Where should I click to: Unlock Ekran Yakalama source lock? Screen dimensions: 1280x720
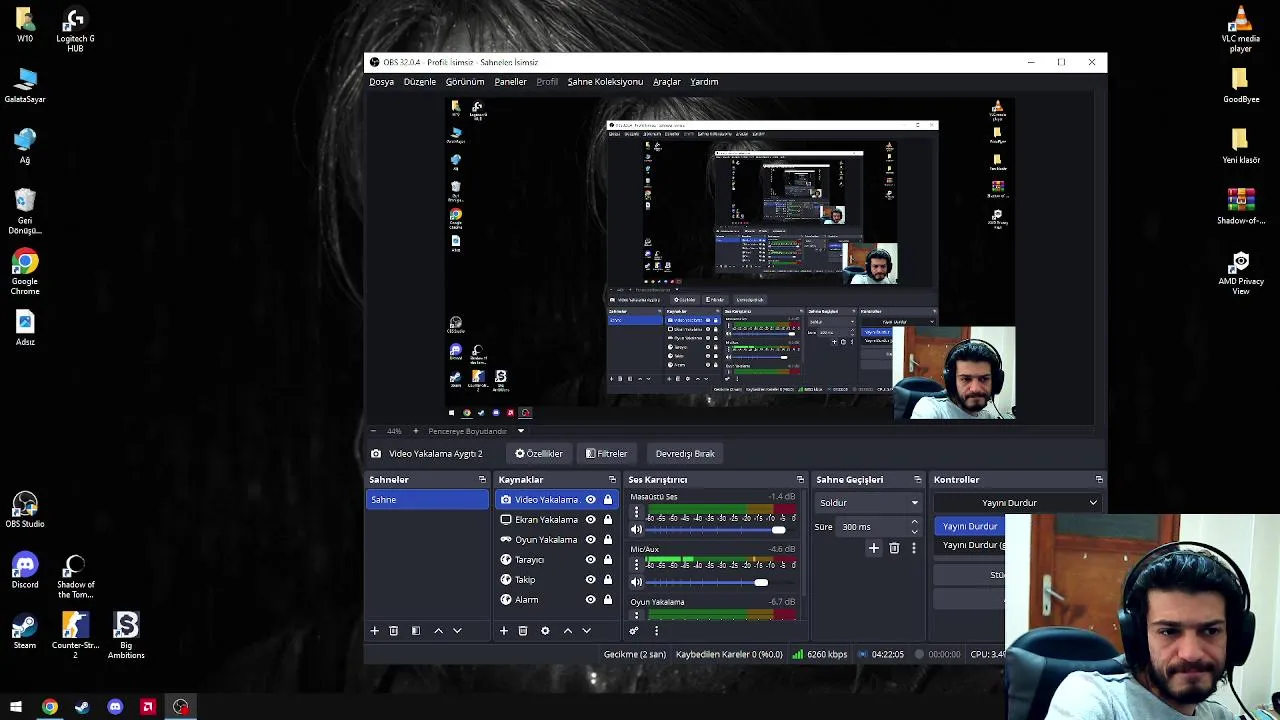pyautogui.click(x=607, y=520)
